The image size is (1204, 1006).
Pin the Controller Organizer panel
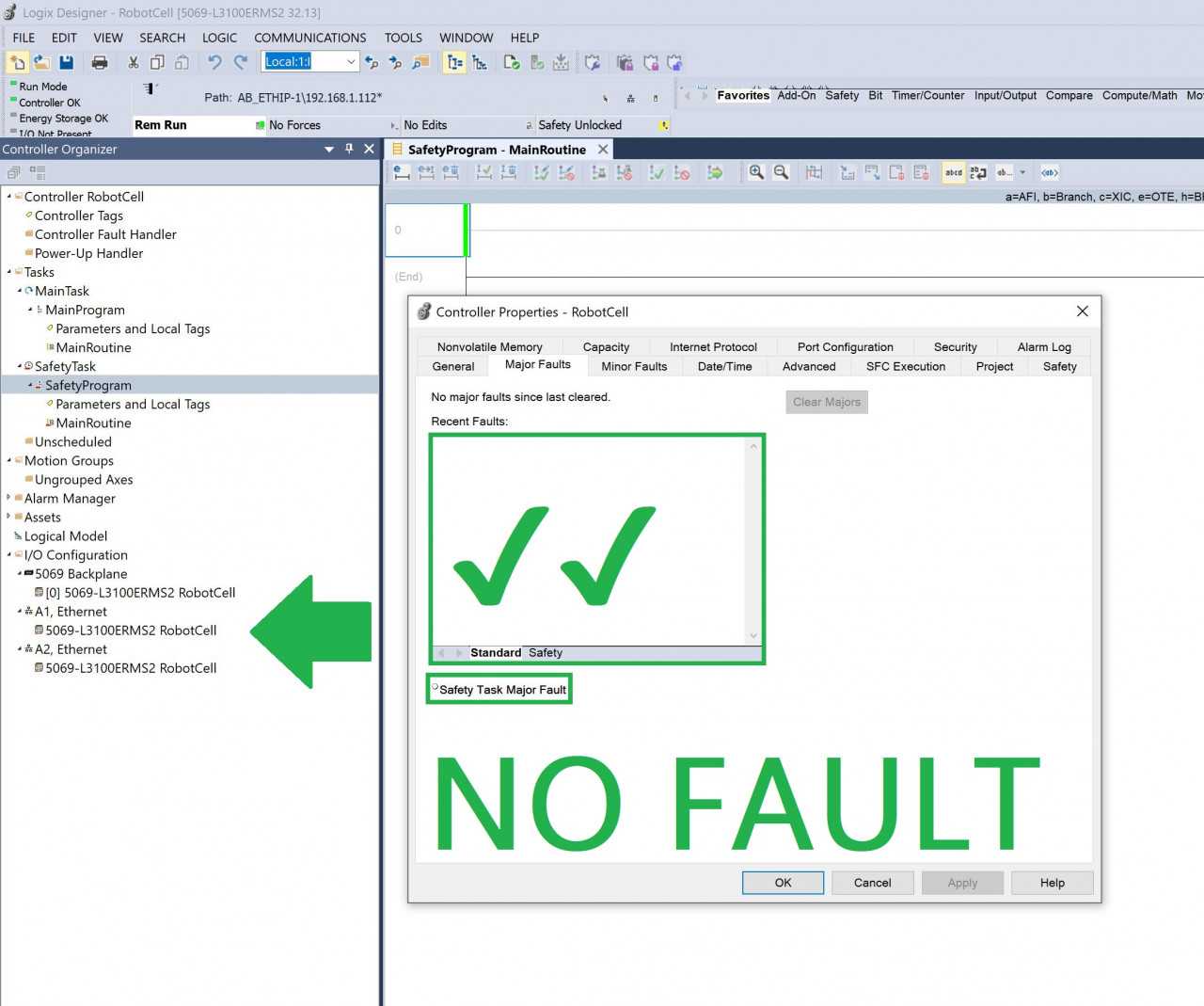(x=349, y=149)
